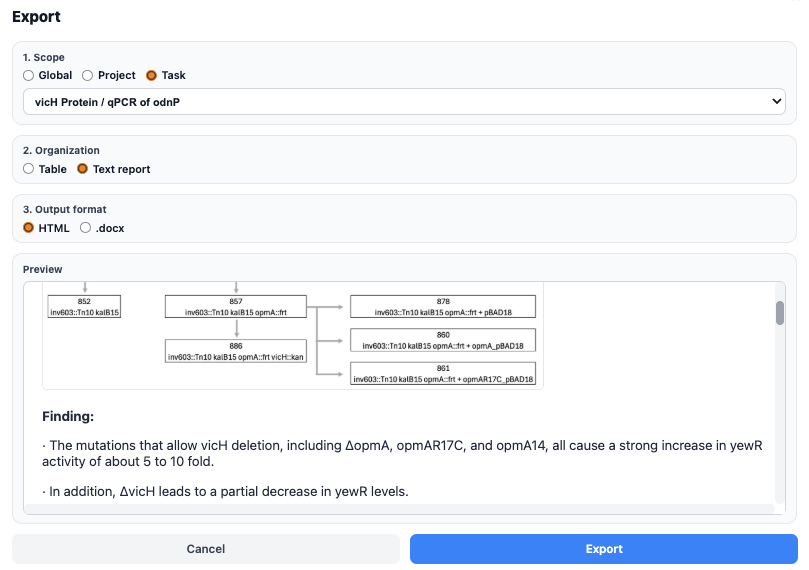Screen dimensions: 809x570
Task: Select the Global scope radio button
Action: [x=28, y=75]
